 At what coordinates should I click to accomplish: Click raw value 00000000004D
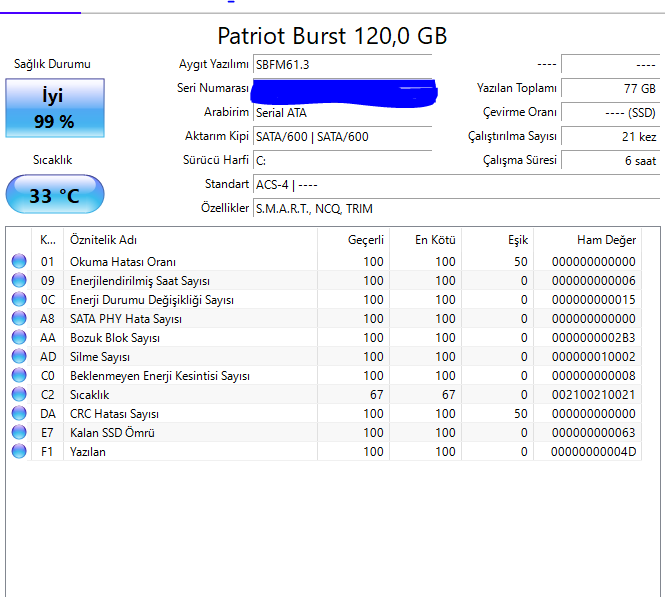tap(593, 452)
